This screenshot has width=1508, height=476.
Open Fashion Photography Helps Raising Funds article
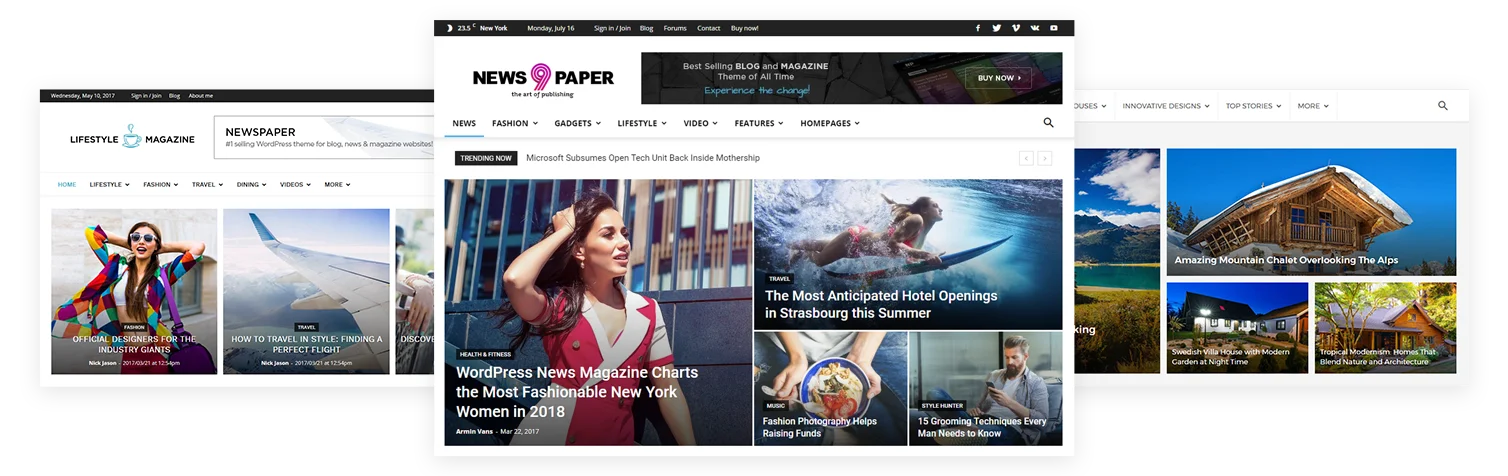(x=820, y=427)
